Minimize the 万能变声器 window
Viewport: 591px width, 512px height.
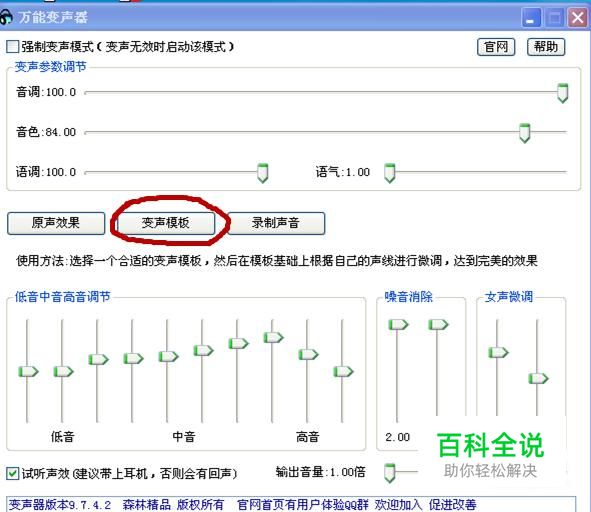[x=531, y=18]
